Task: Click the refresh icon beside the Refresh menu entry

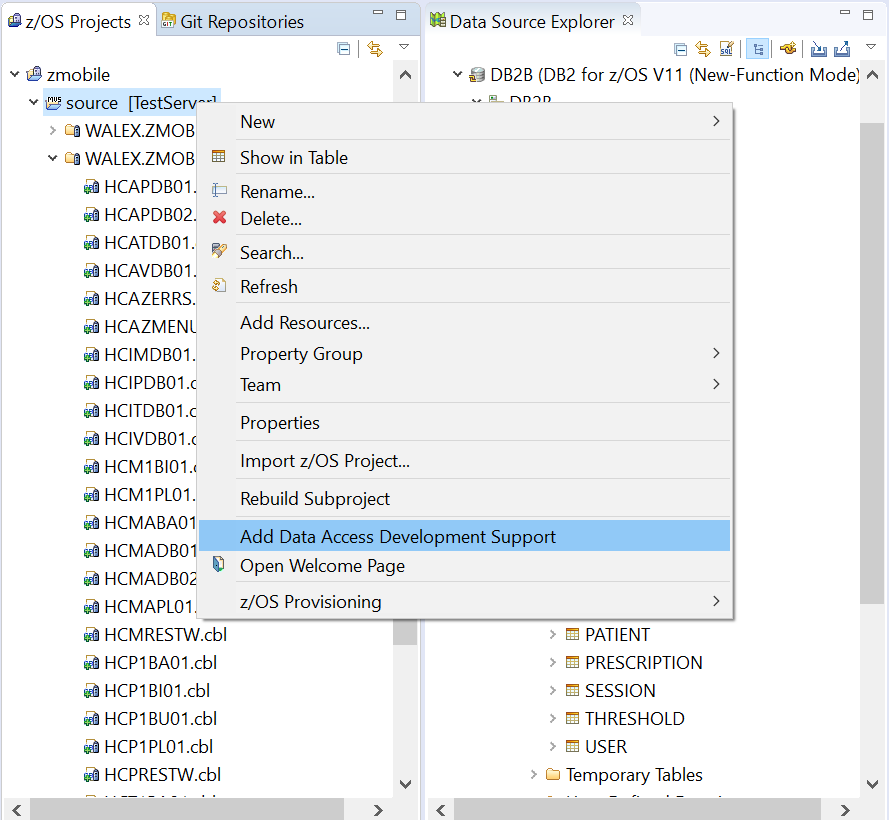Action: 219,286
